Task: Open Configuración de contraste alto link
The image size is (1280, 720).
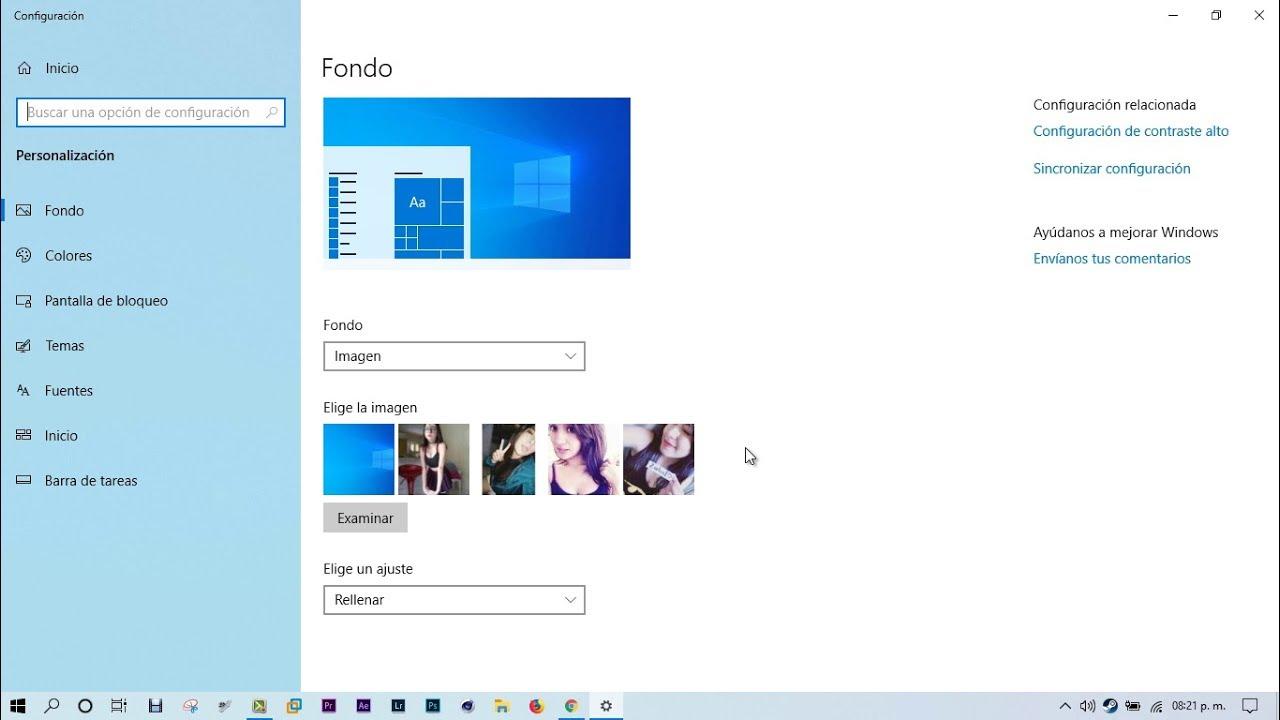Action: click(1130, 131)
